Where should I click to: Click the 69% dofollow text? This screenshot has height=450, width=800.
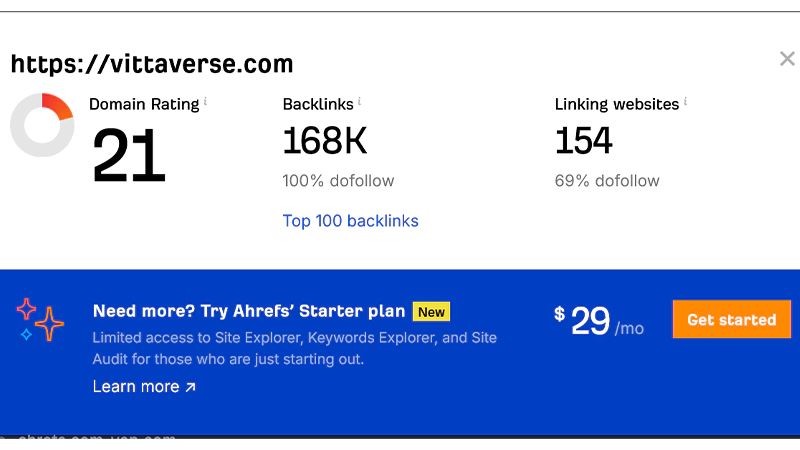pos(607,181)
